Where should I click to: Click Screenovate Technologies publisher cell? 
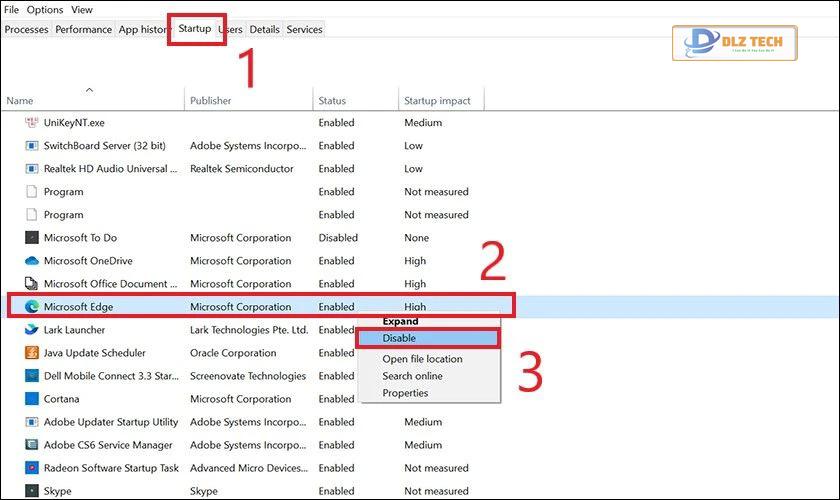[x=248, y=376]
